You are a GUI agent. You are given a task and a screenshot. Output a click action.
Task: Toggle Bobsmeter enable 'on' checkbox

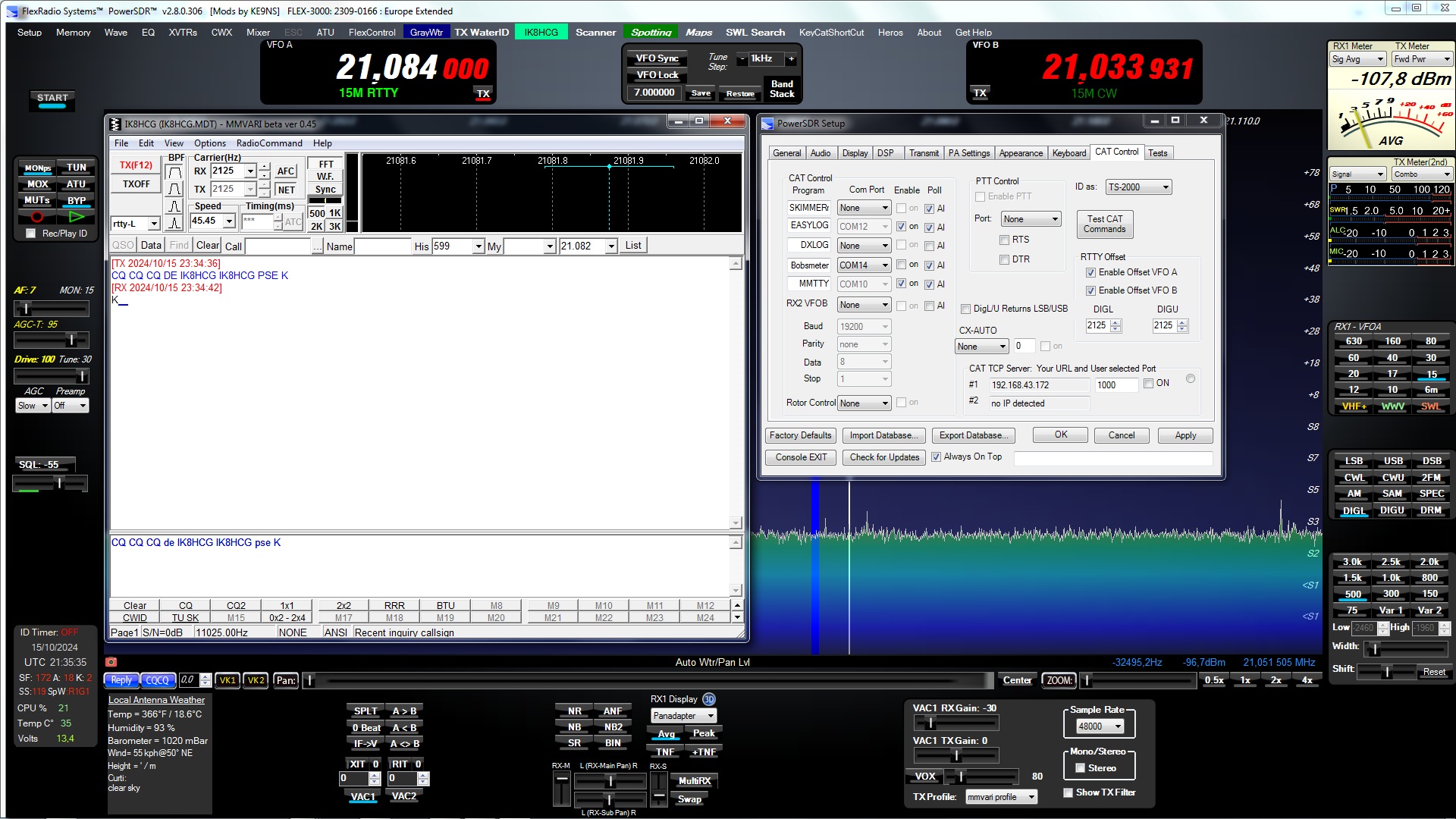coord(901,265)
